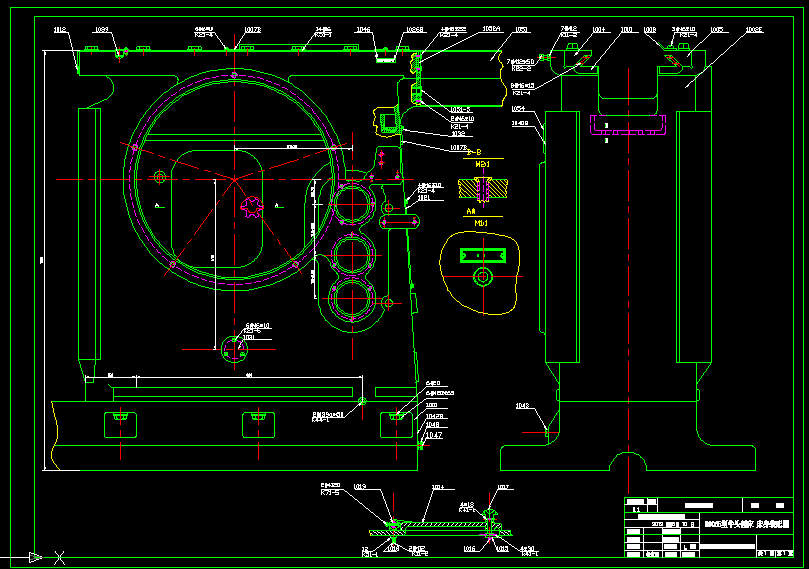Screen dimensions: 809x569
Task: Select the part number label 1047
Action: click(x=434, y=435)
